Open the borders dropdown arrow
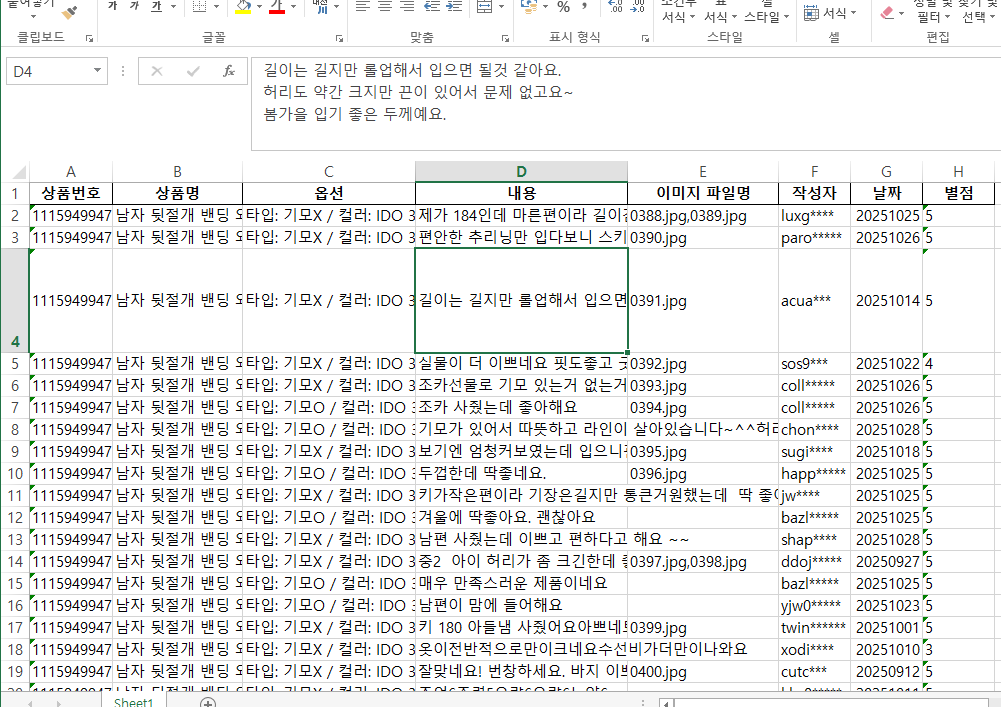The image size is (1001, 707). tap(216, 7)
